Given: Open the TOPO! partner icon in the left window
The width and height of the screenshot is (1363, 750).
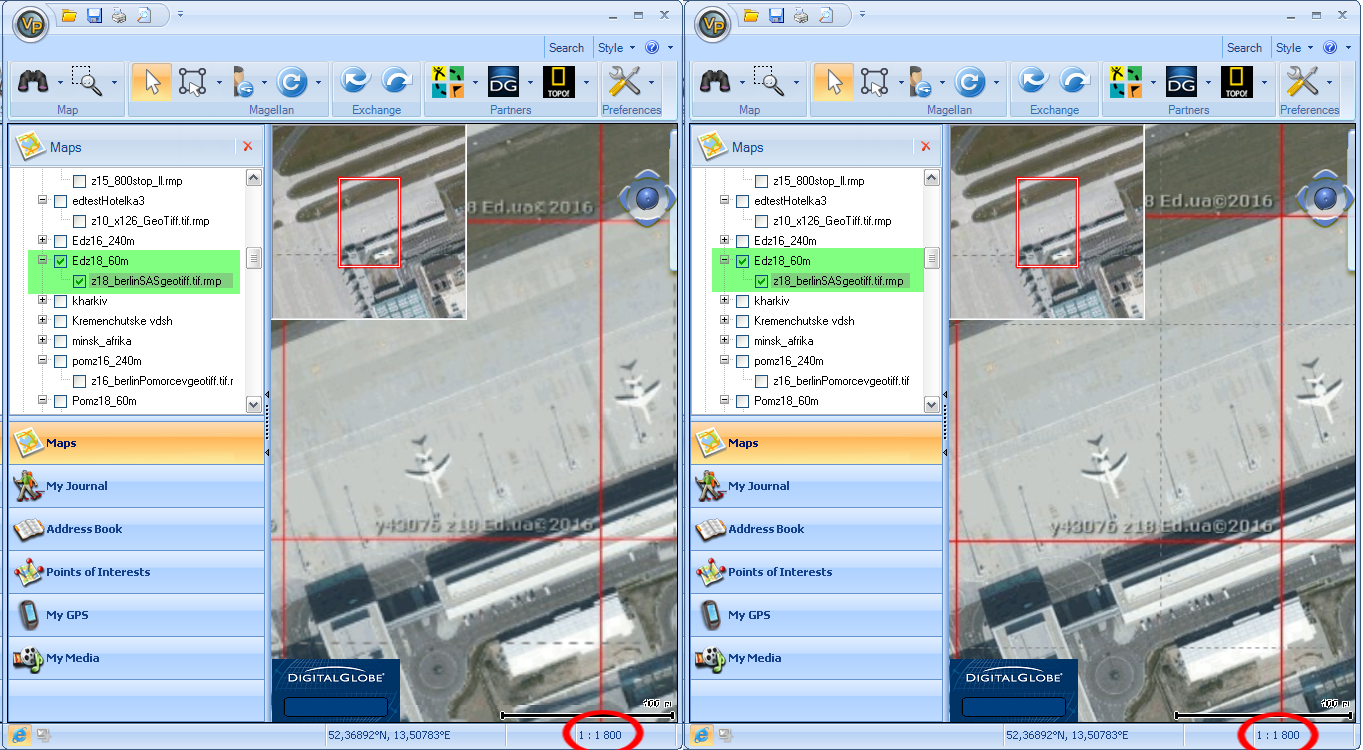Looking at the screenshot, I should [558, 81].
